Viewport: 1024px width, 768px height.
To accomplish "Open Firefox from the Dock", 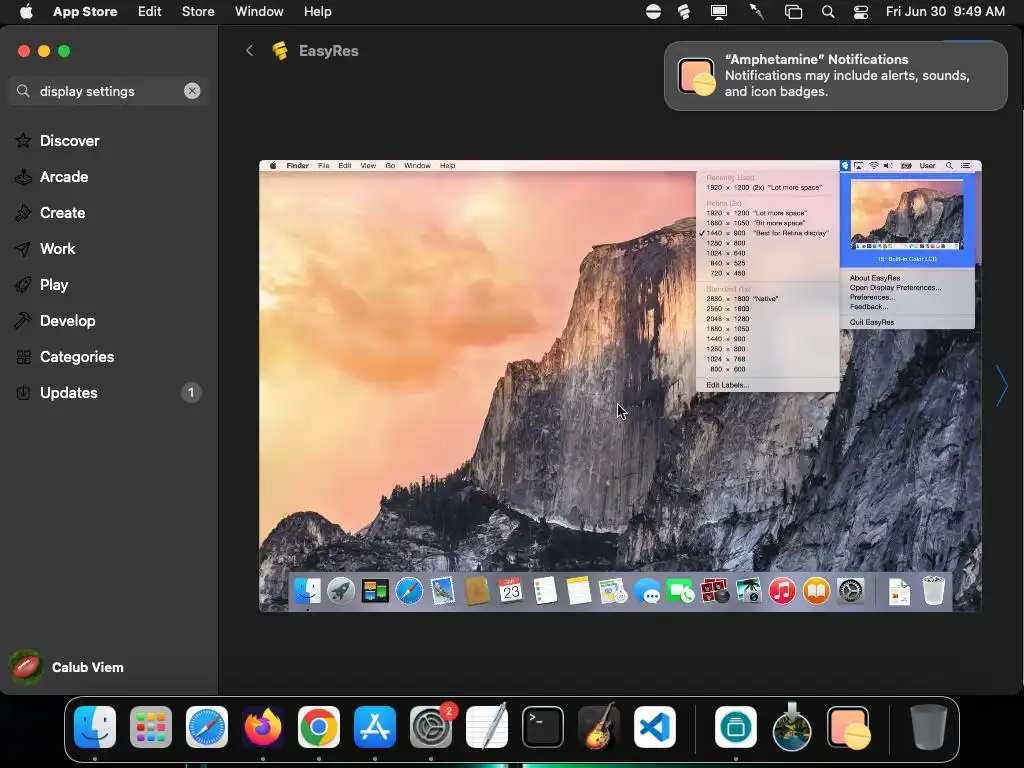I will coord(263,727).
